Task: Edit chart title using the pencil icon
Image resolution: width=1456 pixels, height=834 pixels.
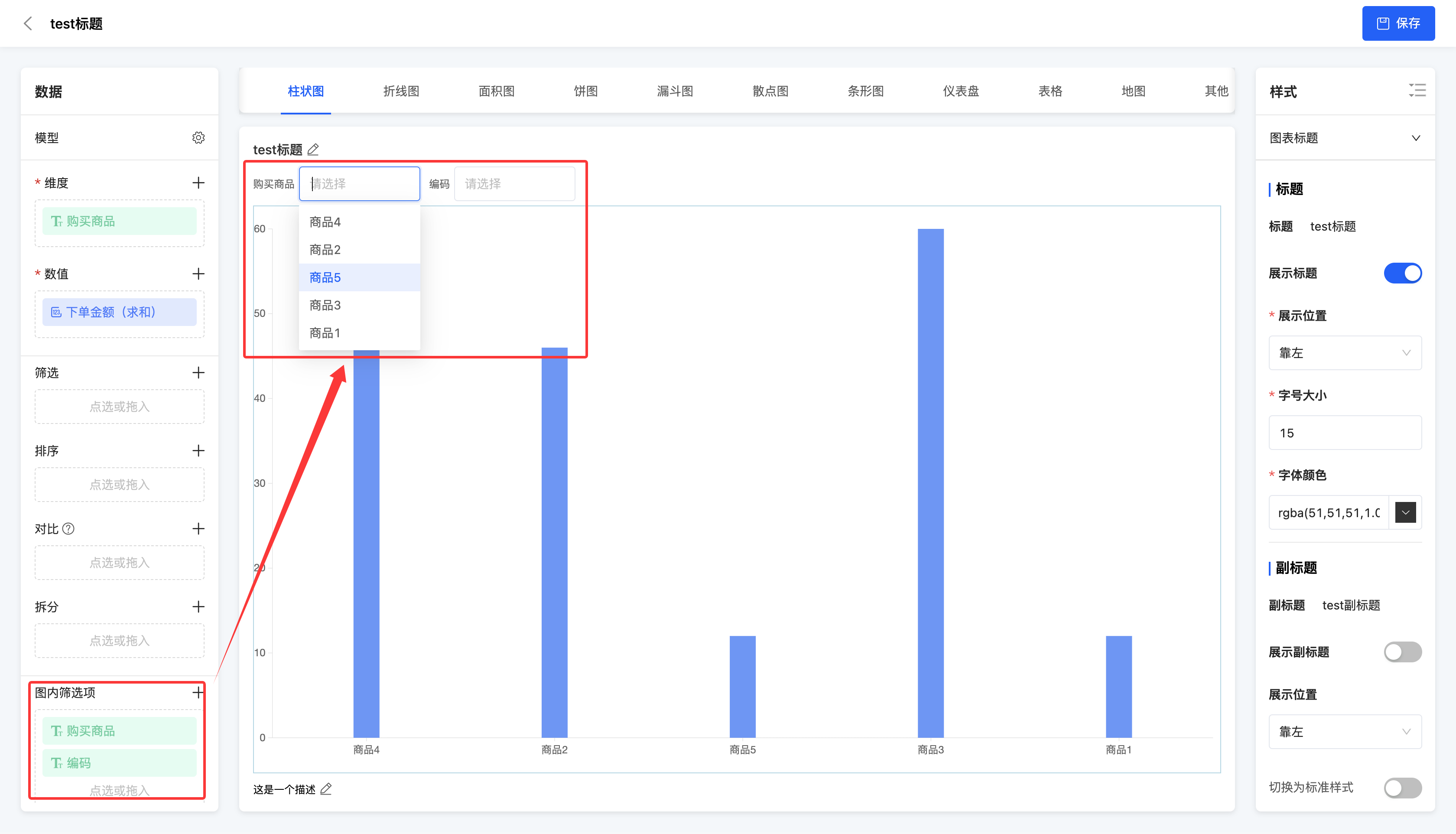Action: point(313,150)
